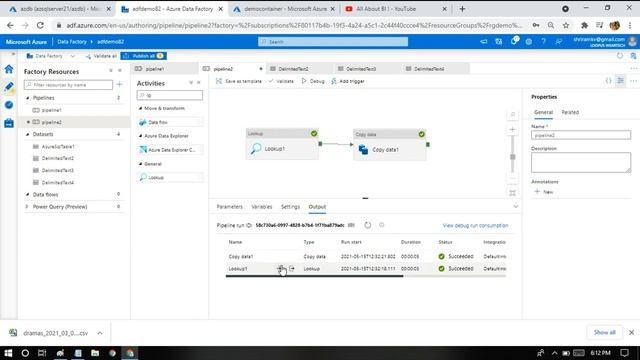
Task: Click the Description text area
Action: pyautogui.click(x=581, y=162)
